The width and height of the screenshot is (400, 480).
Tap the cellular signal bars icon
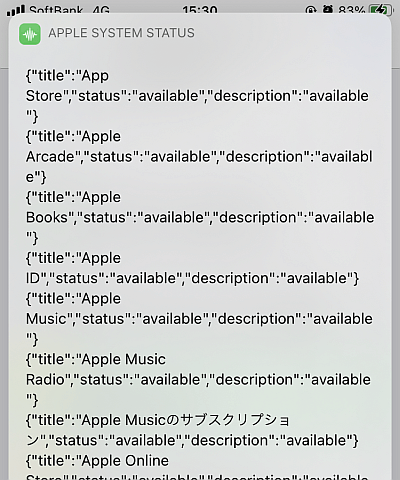coord(16,11)
